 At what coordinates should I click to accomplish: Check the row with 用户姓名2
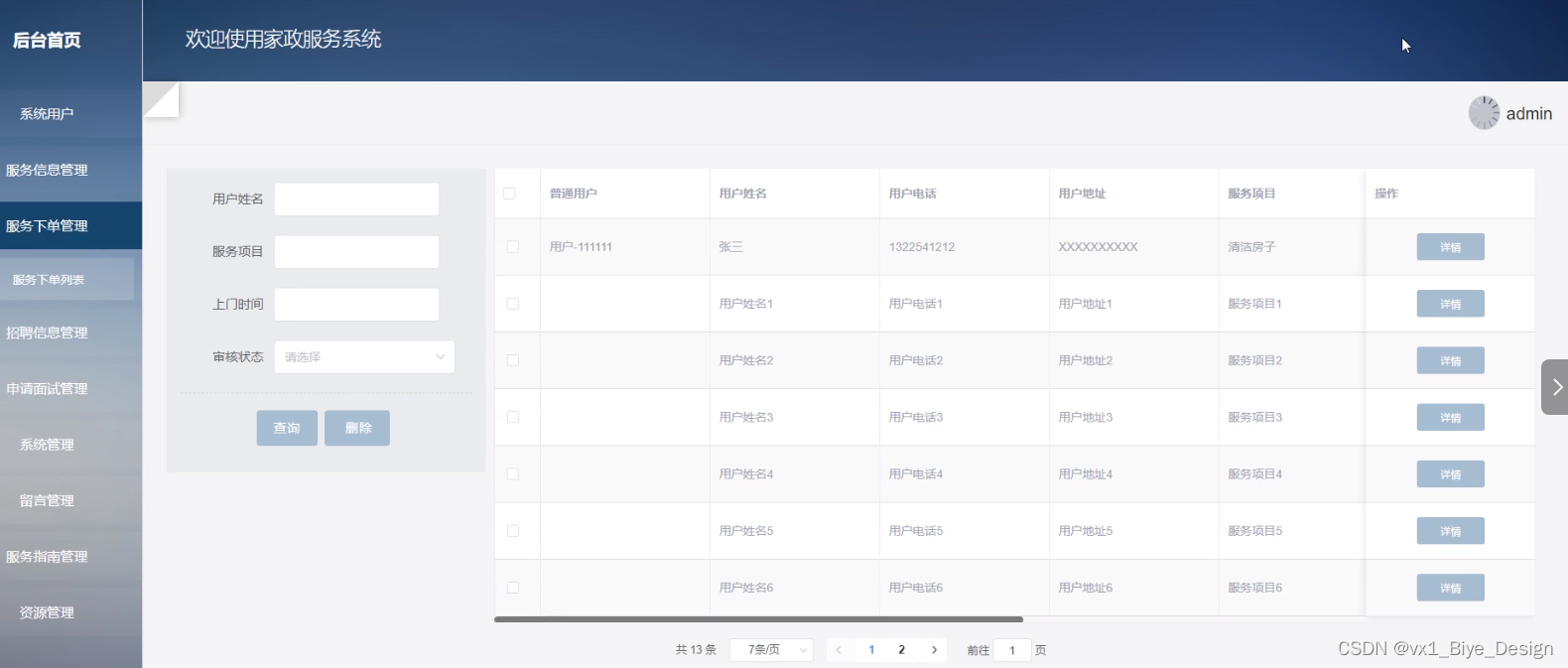click(x=513, y=360)
